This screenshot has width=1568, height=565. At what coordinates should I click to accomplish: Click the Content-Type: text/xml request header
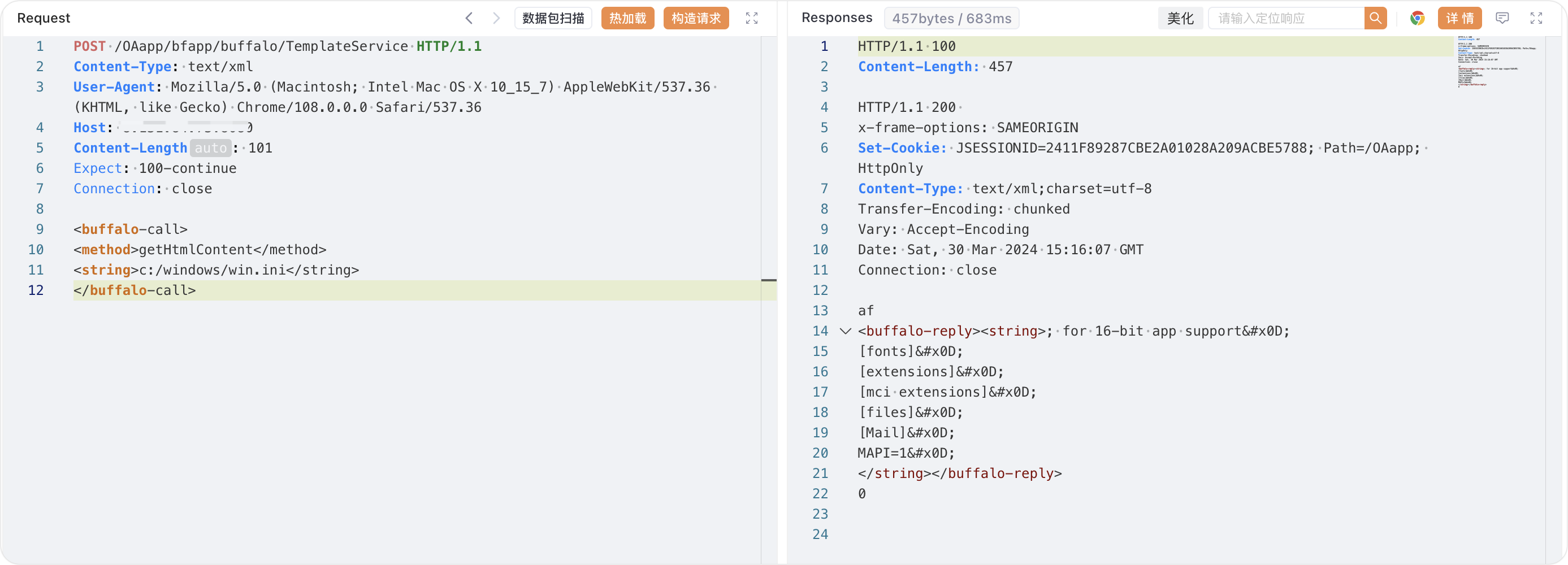(163, 67)
